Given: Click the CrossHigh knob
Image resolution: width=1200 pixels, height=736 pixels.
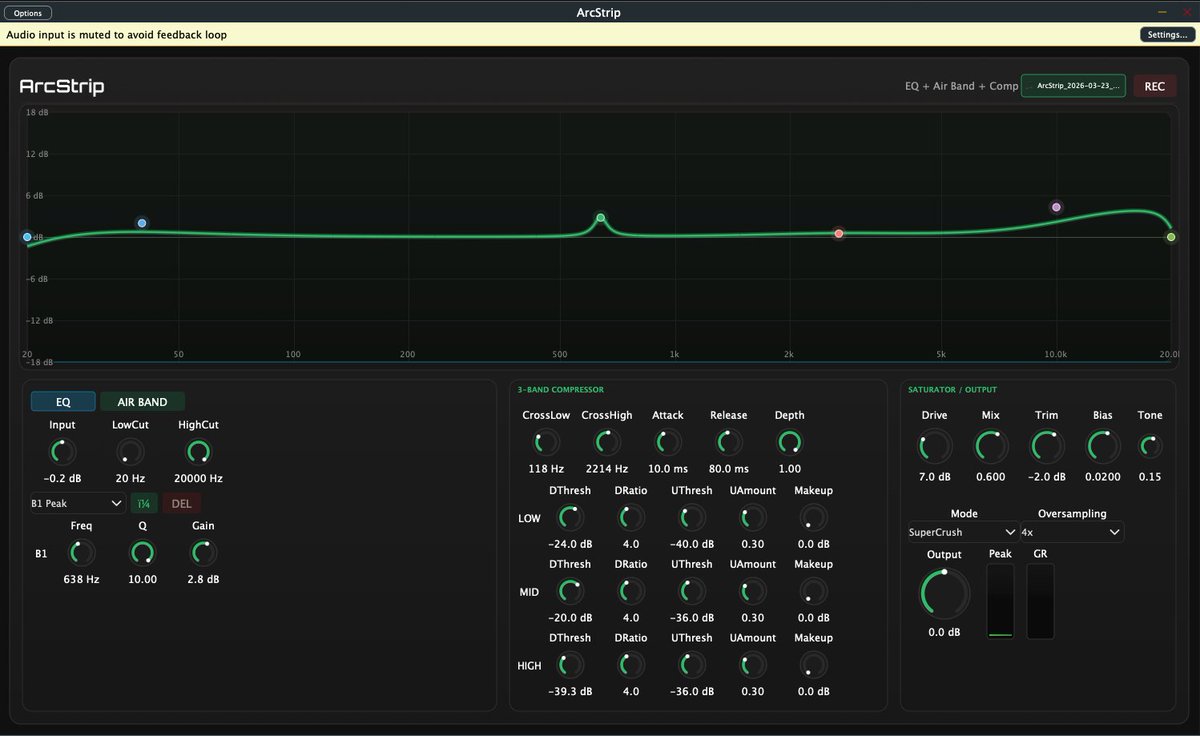Looking at the screenshot, I should pos(607,442).
